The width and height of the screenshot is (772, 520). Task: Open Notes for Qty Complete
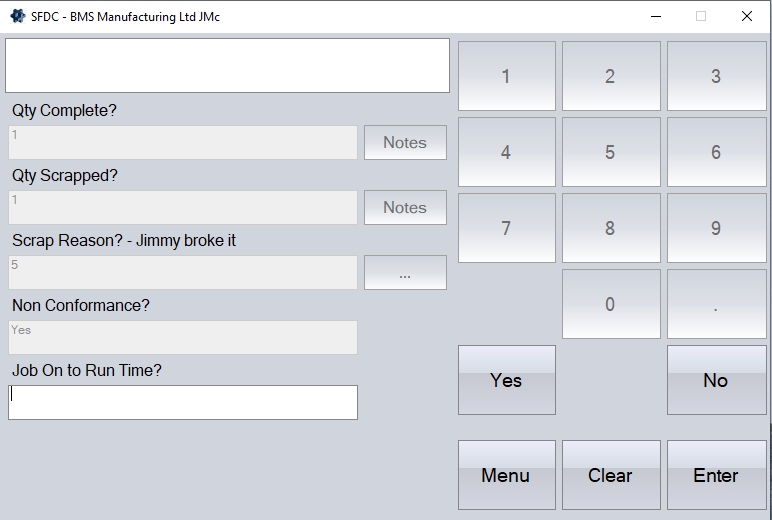click(405, 143)
